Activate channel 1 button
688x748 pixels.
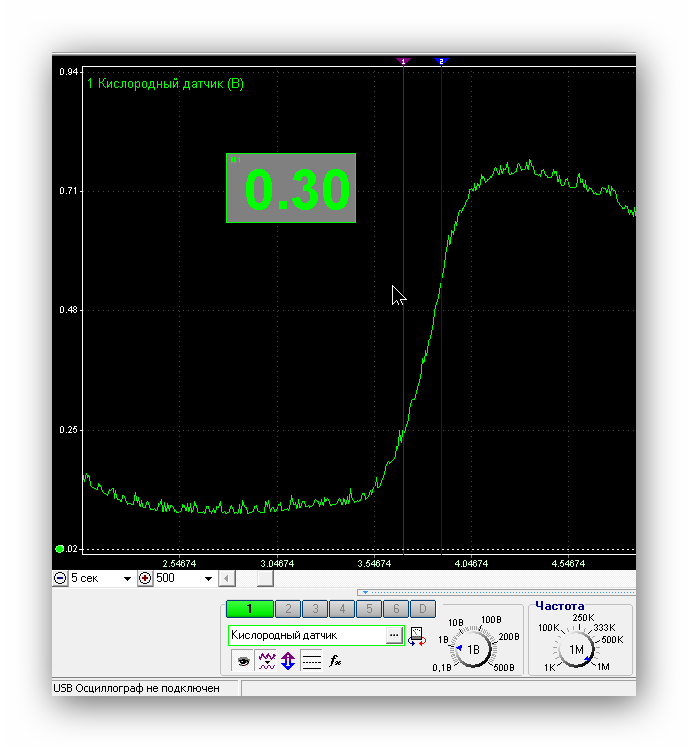(250, 609)
